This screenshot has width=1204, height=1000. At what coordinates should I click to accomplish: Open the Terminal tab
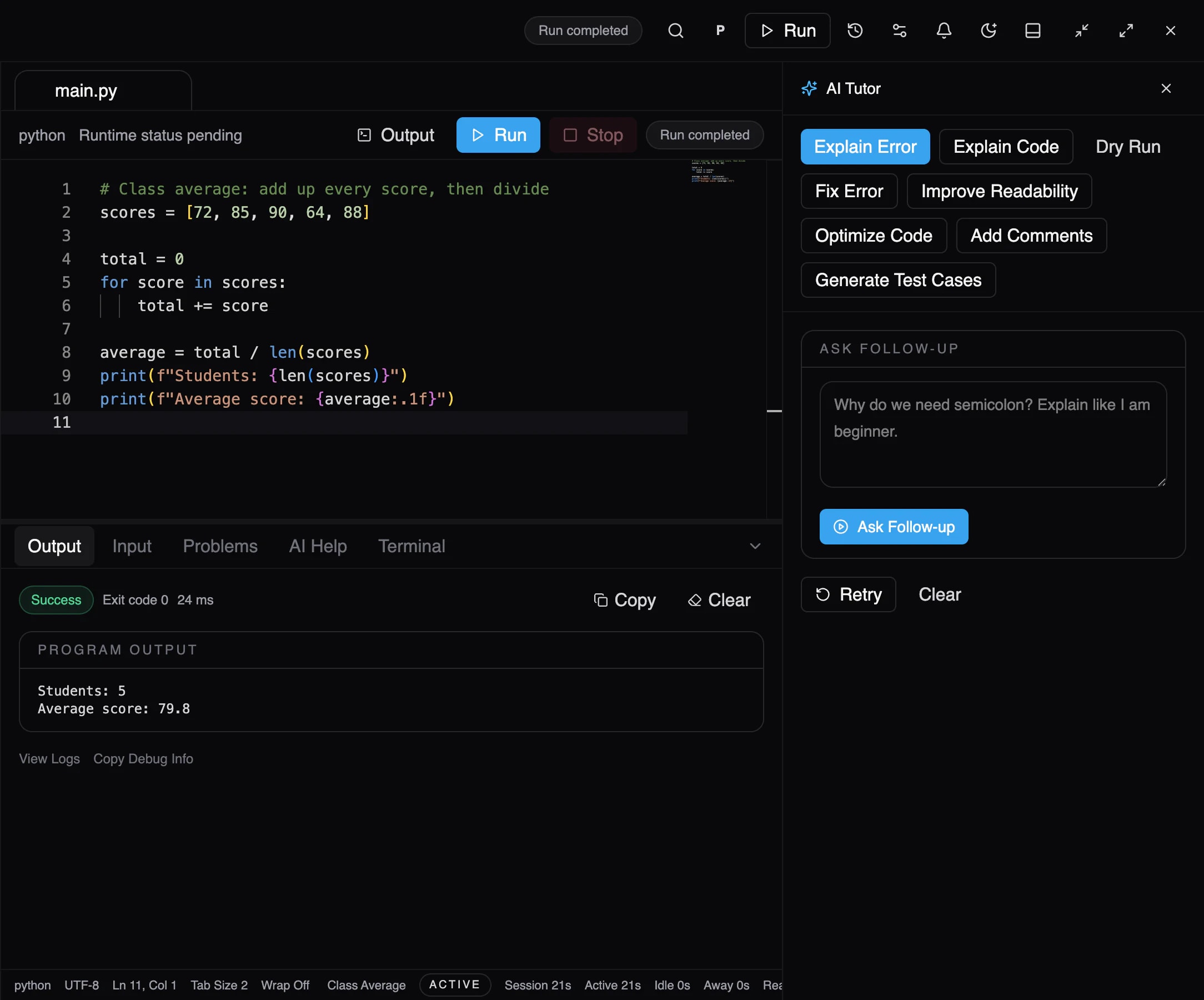[x=412, y=546]
